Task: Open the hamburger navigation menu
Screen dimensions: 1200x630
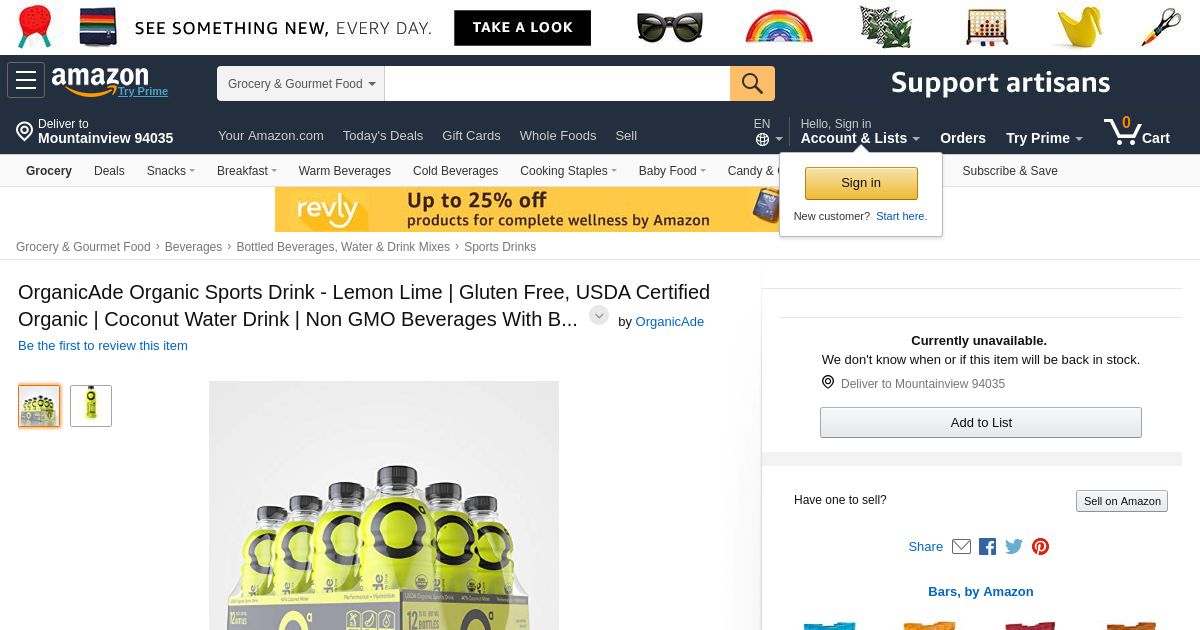Action: (x=26, y=81)
